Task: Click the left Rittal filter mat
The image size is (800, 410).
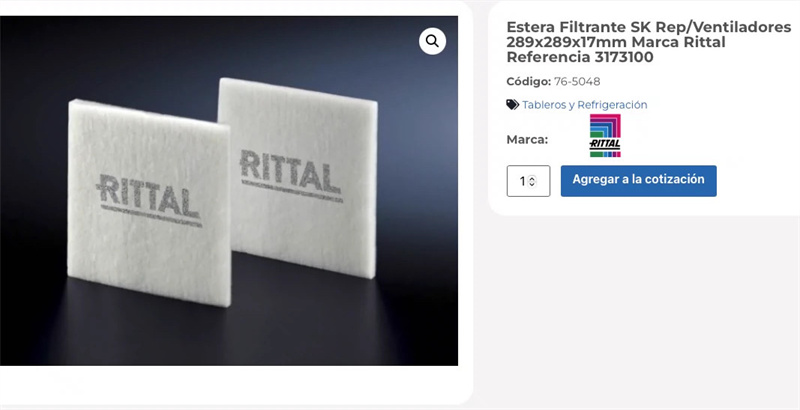Action: [149, 202]
